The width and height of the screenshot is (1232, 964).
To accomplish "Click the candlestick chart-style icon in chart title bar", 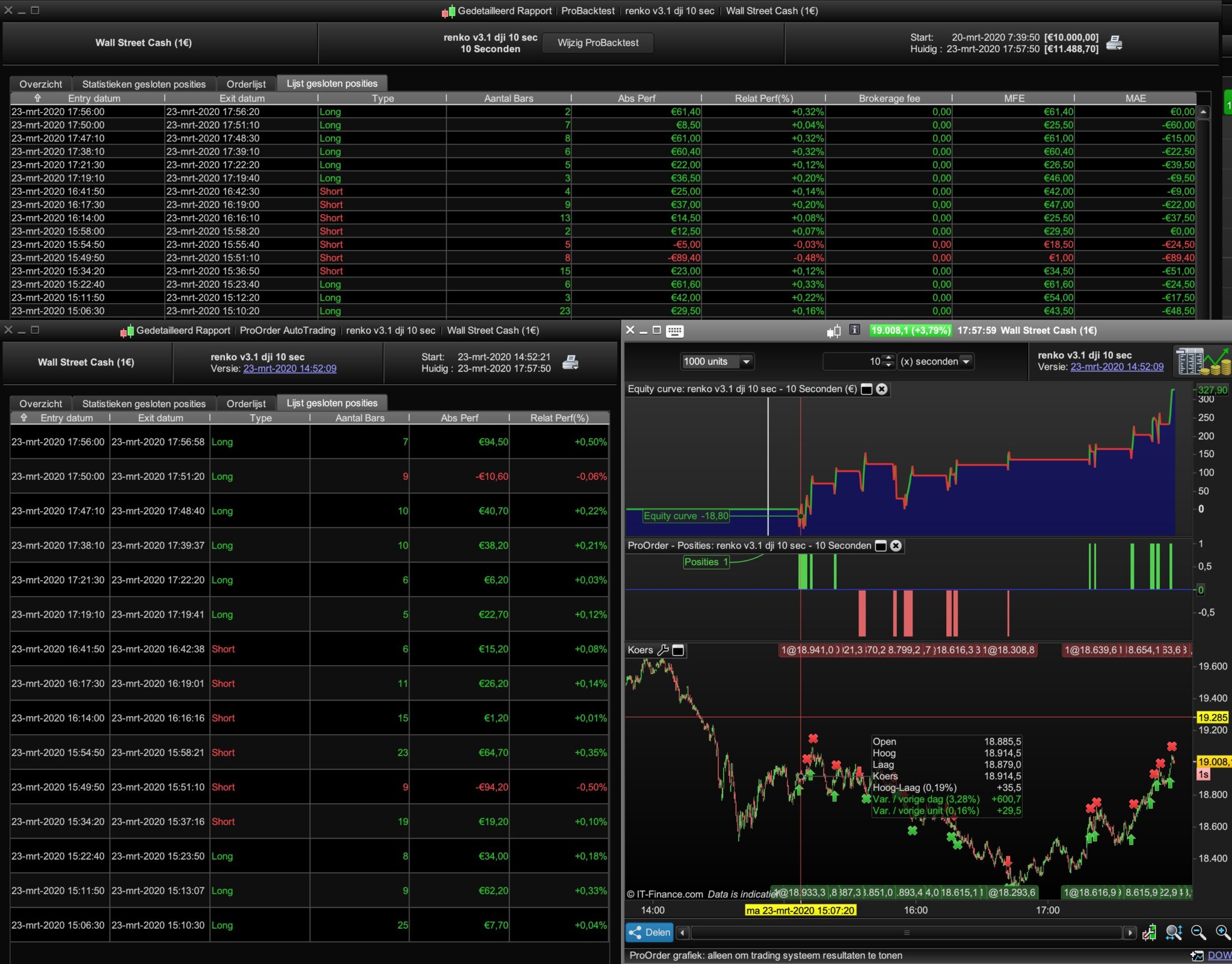I will 834,331.
